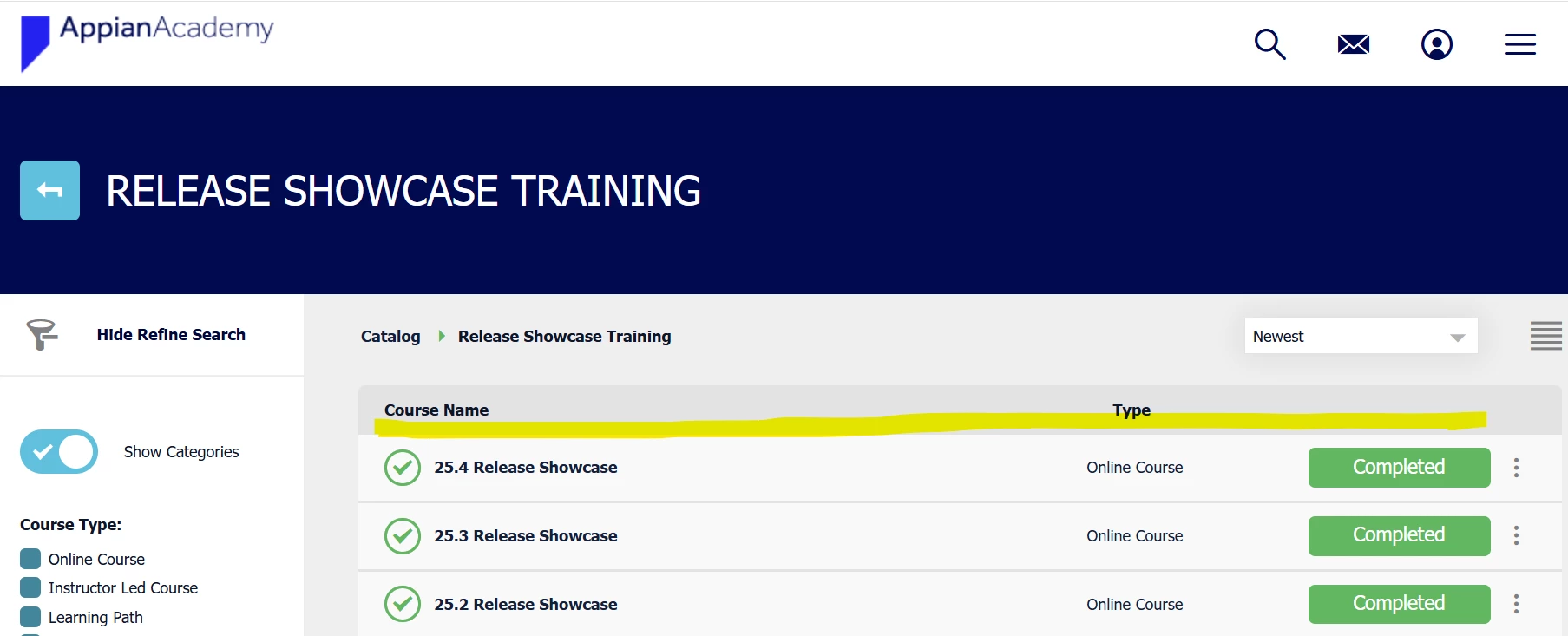Open more options for 25.2 Release Showcase
The height and width of the screenshot is (636, 1568).
[1516, 604]
